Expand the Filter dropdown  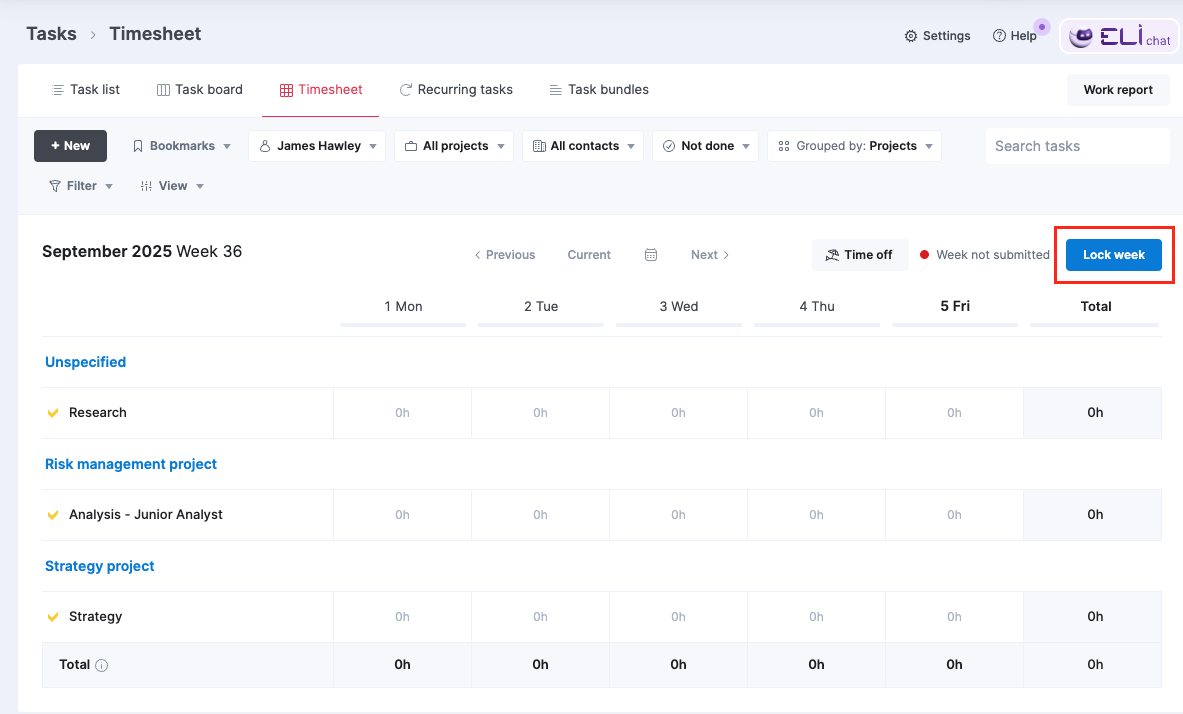[x=81, y=186]
